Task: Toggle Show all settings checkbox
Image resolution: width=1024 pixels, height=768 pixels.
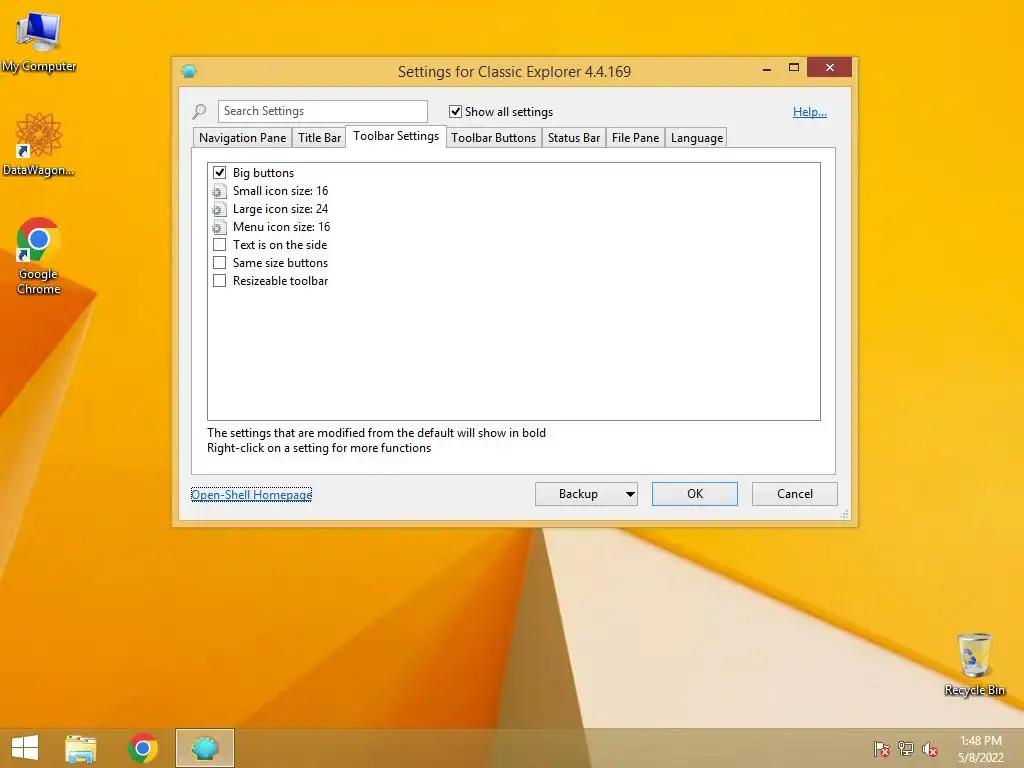Action: point(455,112)
